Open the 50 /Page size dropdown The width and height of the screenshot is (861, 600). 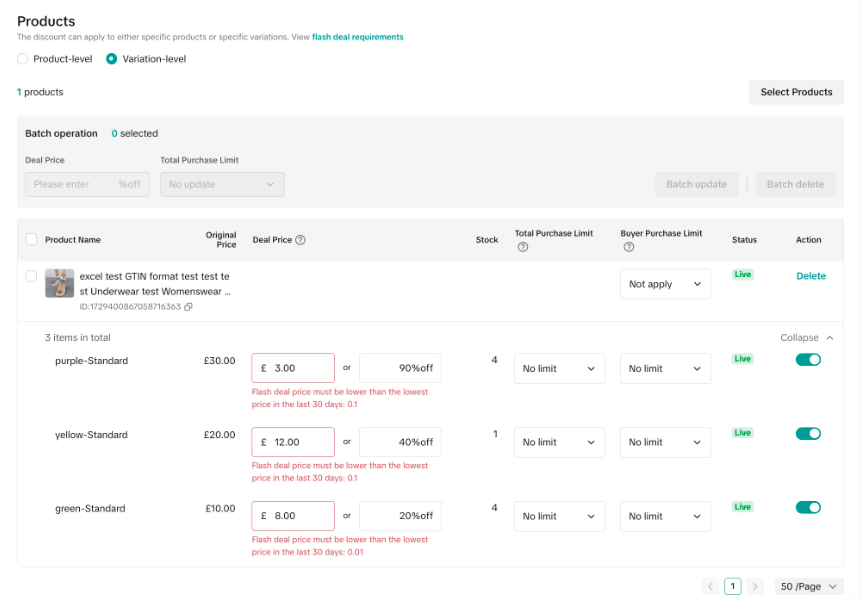(x=808, y=586)
